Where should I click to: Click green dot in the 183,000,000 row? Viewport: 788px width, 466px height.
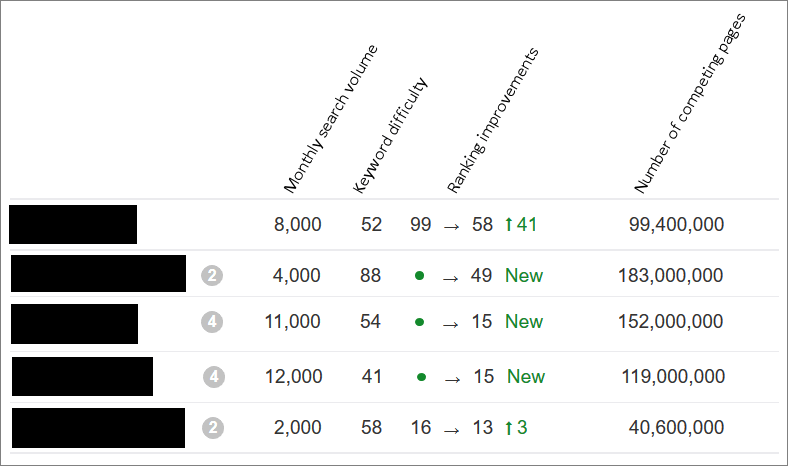[420, 275]
